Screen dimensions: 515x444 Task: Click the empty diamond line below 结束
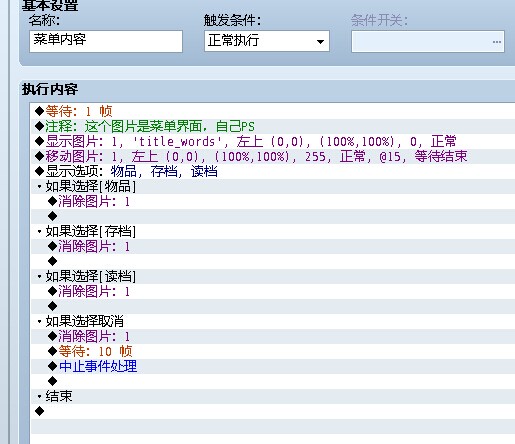pos(273,411)
